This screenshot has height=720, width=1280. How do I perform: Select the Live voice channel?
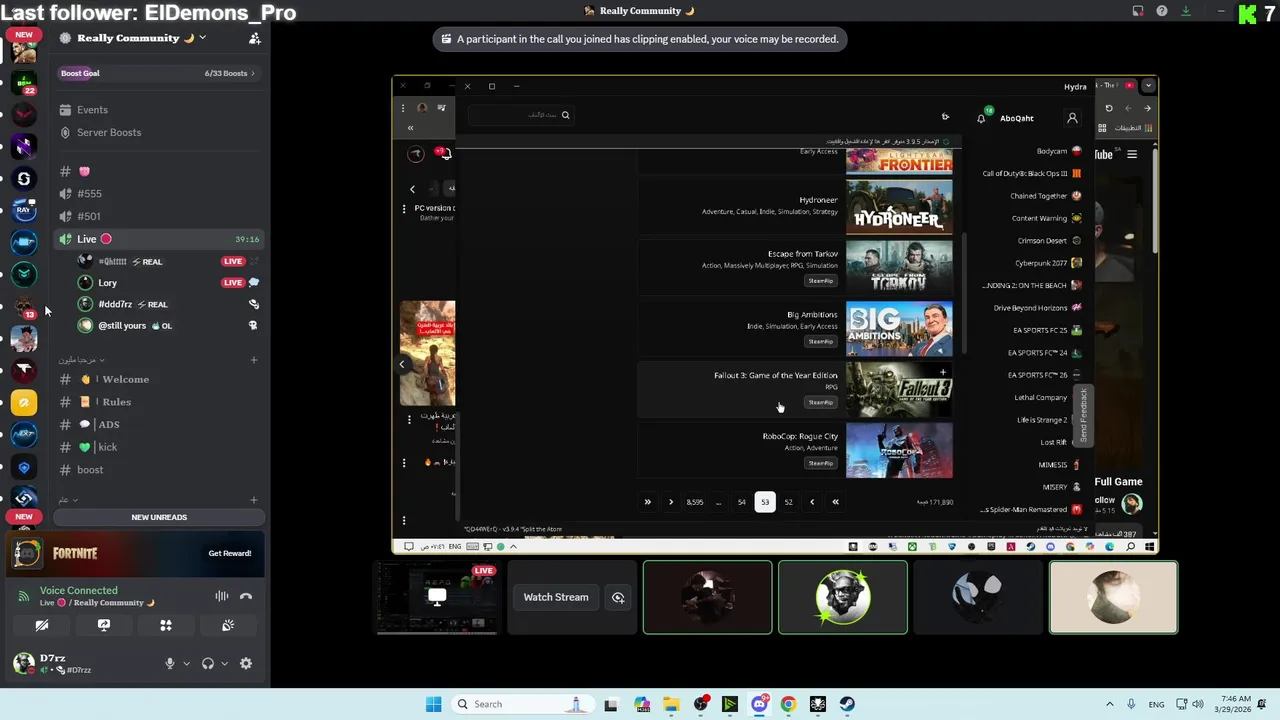(159, 239)
